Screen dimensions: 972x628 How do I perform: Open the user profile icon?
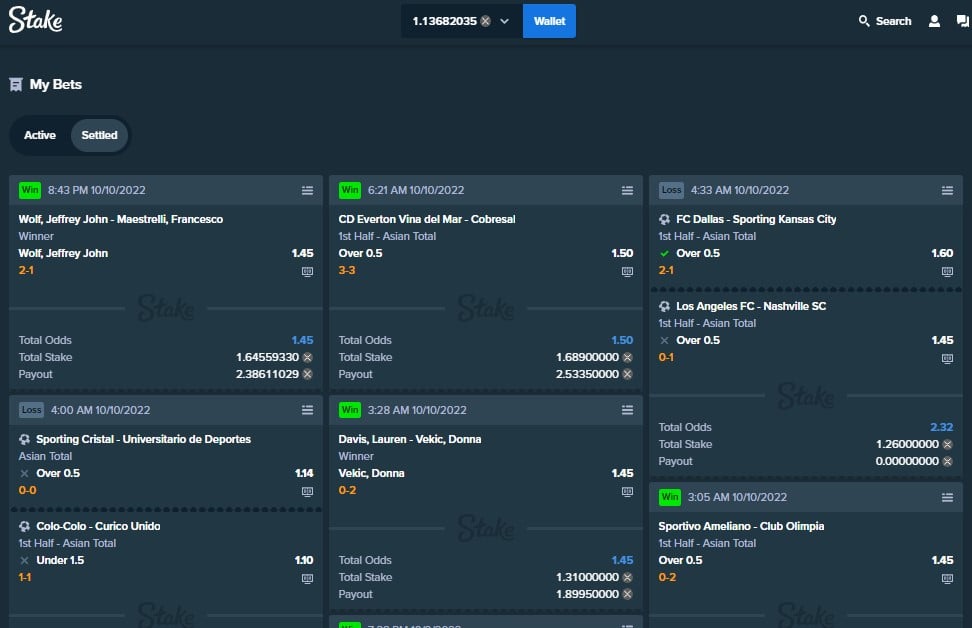coord(934,21)
